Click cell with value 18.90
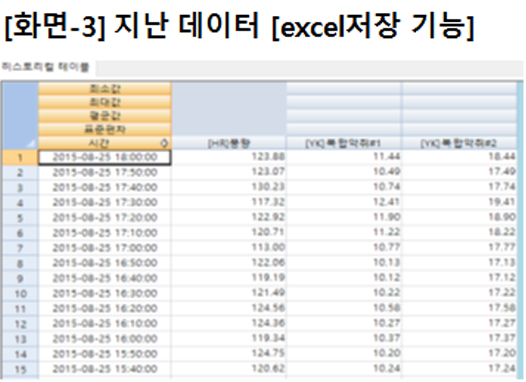This screenshot has height=382, width=526. tap(459, 217)
